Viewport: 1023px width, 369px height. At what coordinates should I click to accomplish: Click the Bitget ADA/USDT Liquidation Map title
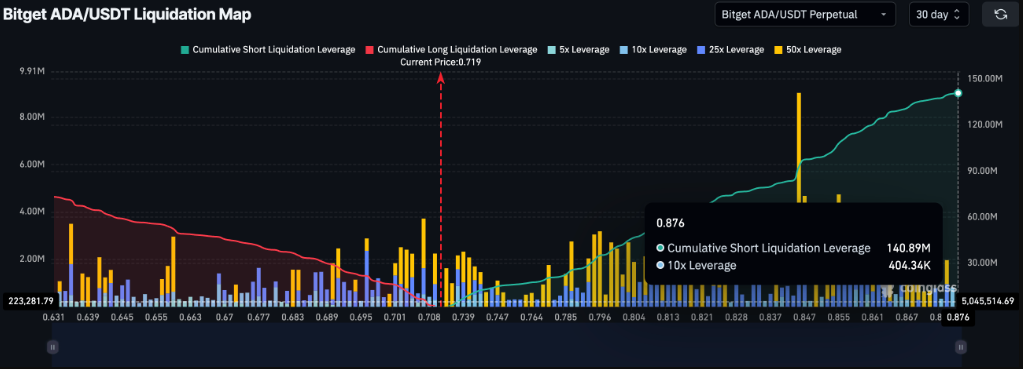click(x=127, y=14)
